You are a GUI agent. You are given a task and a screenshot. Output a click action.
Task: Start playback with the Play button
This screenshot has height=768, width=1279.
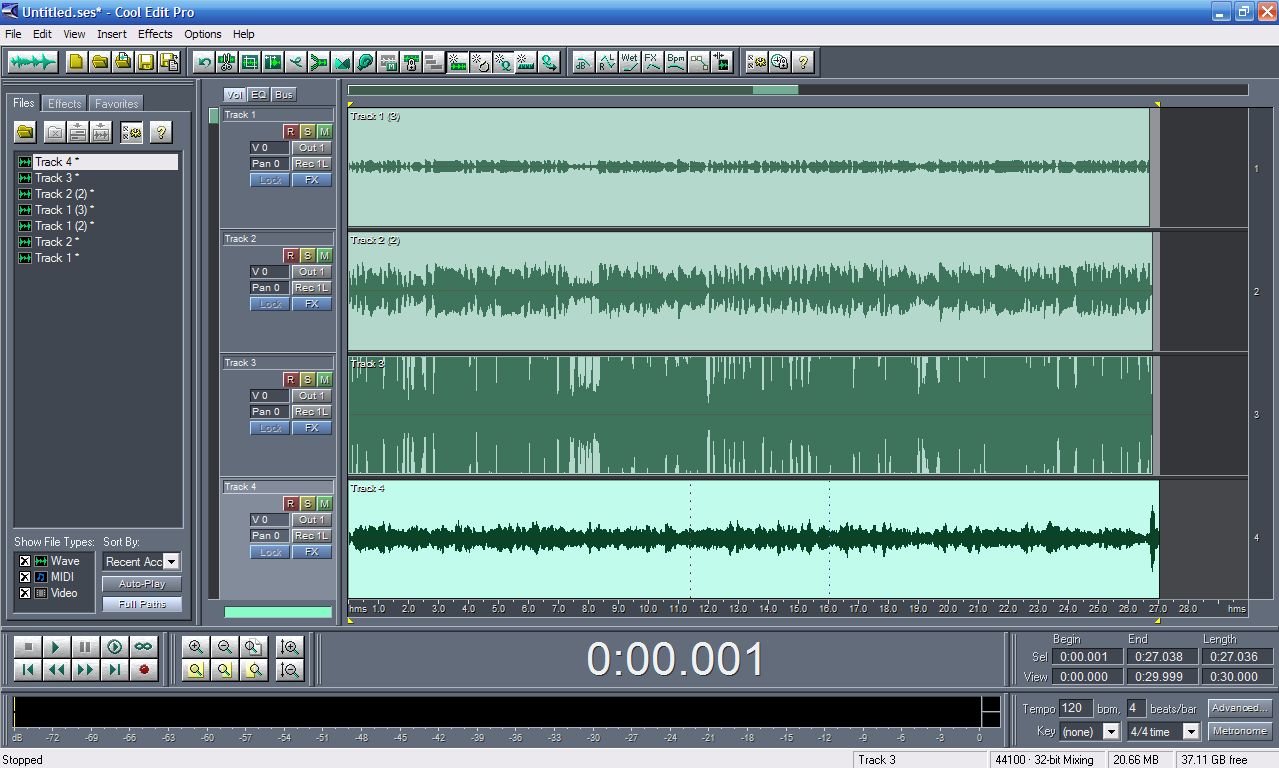(x=56, y=647)
